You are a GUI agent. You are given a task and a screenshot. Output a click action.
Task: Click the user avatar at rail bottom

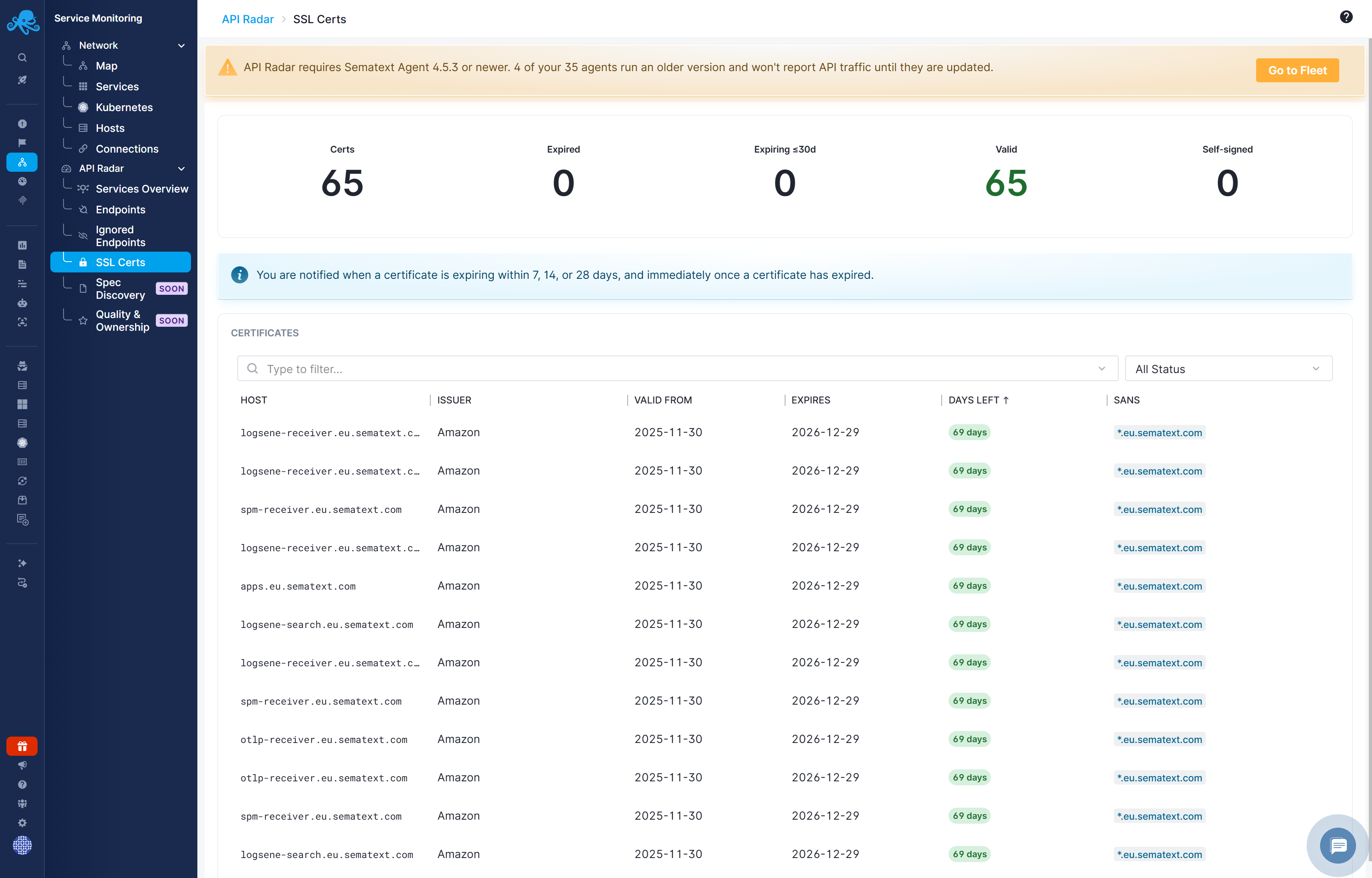click(22, 845)
